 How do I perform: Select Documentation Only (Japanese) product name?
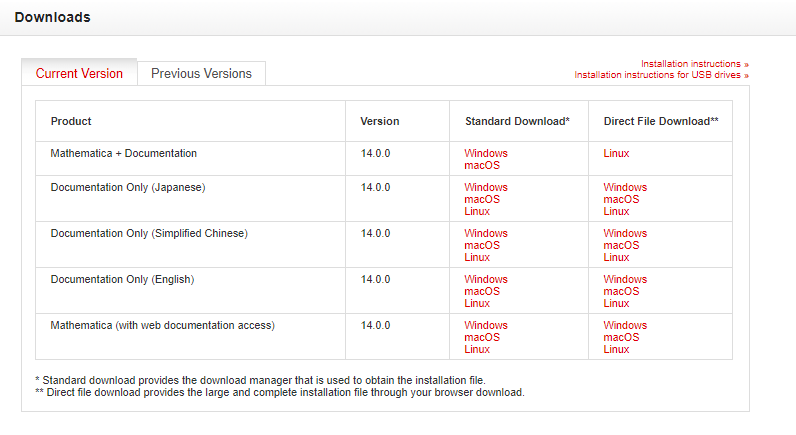coord(128,188)
